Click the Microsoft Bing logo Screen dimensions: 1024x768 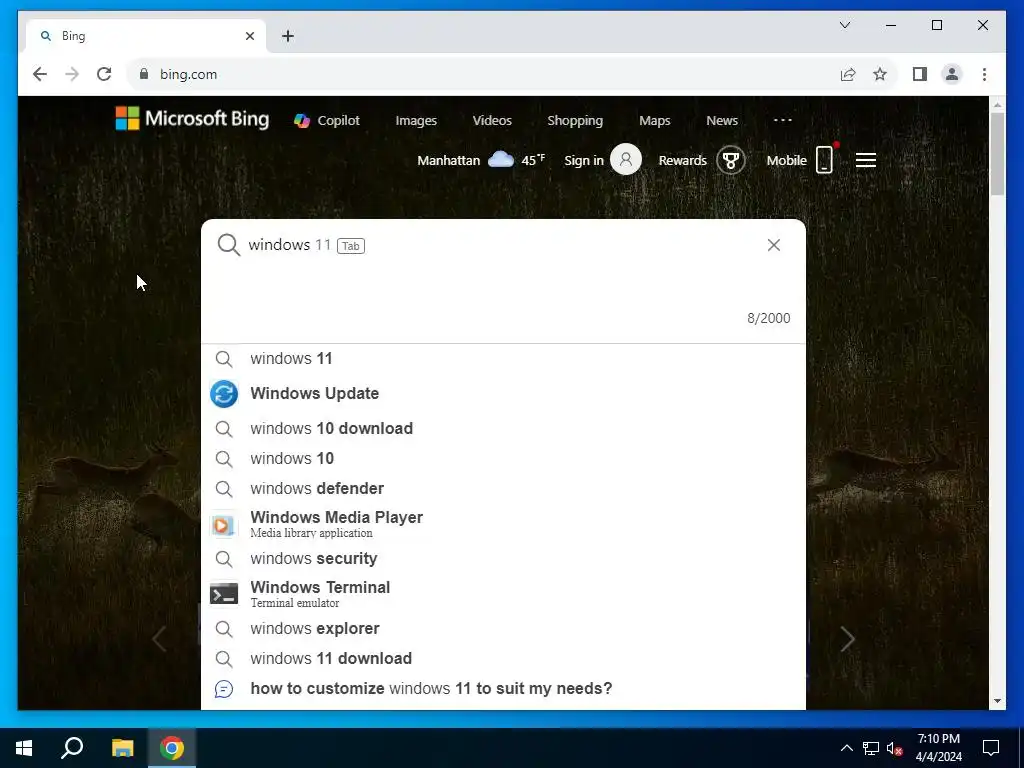coord(192,119)
